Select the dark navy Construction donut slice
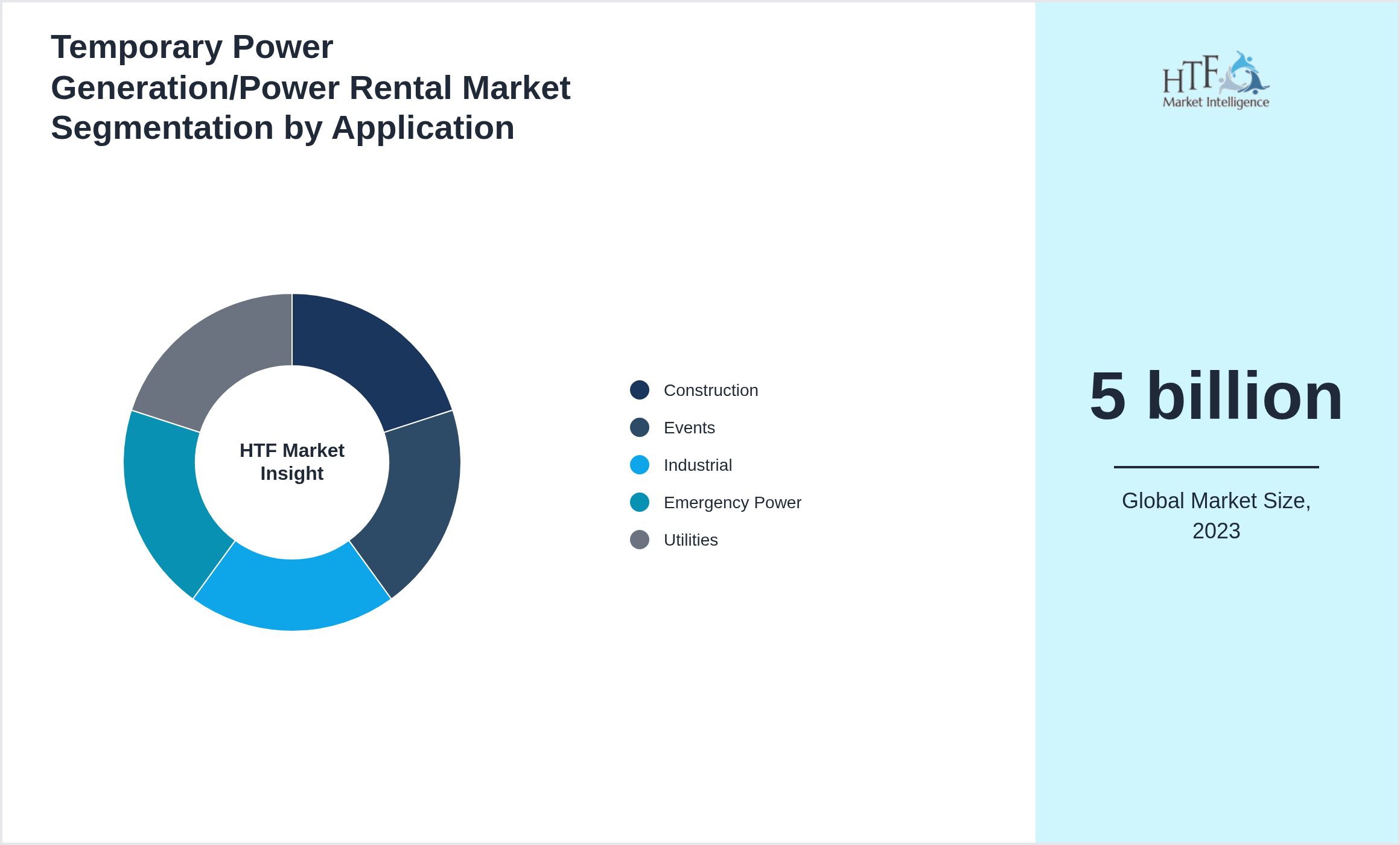Image resolution: width=1400 pixels, height=845 pixels. tap(369, 355)
